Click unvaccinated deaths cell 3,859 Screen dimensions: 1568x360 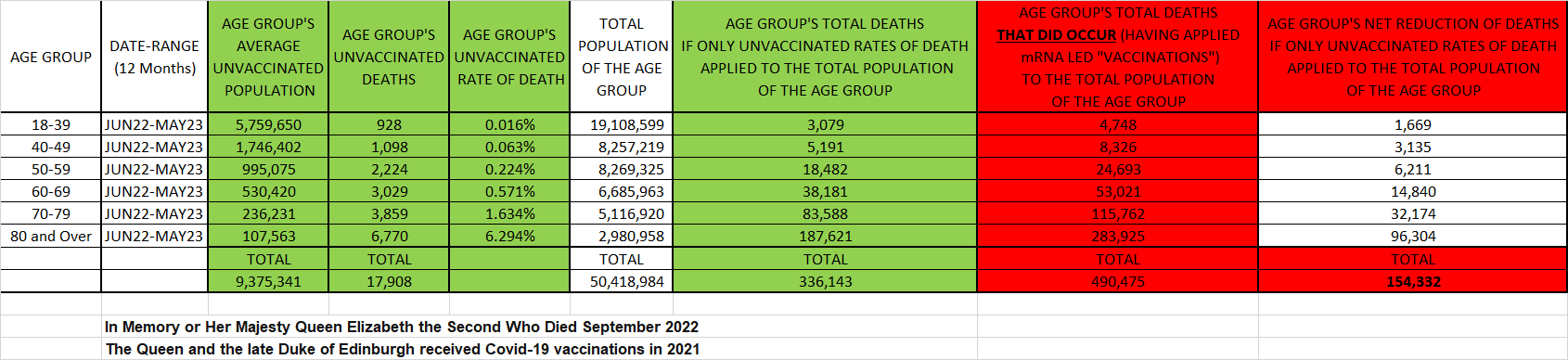389,213
